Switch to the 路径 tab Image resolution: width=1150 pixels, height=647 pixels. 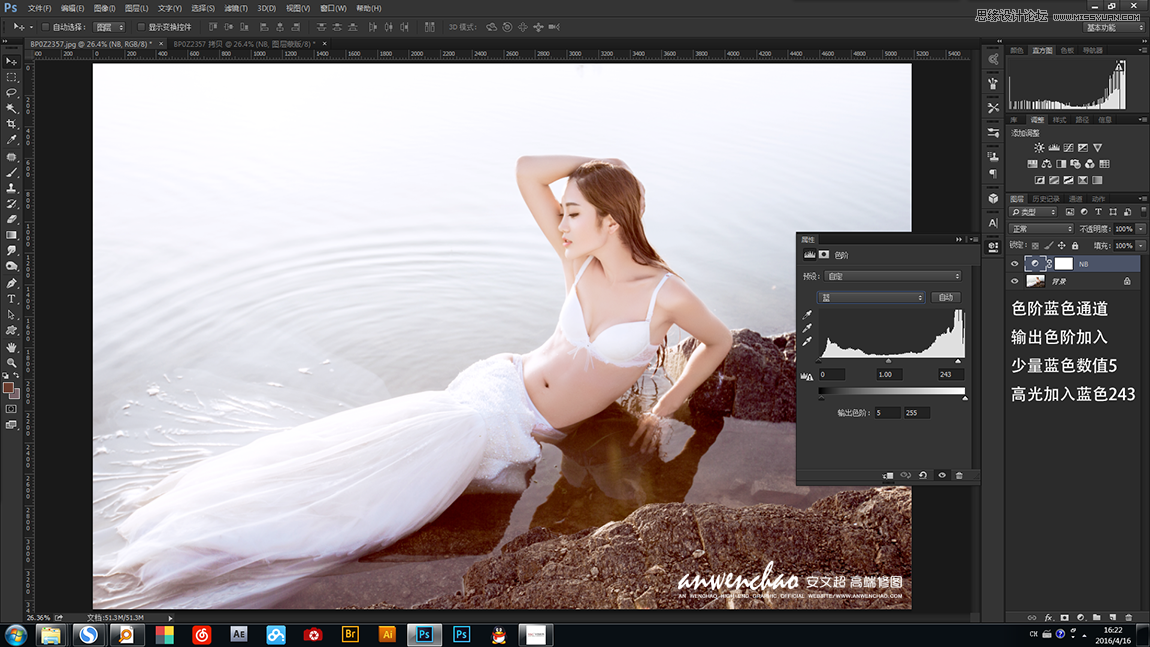click(1082, 120)
